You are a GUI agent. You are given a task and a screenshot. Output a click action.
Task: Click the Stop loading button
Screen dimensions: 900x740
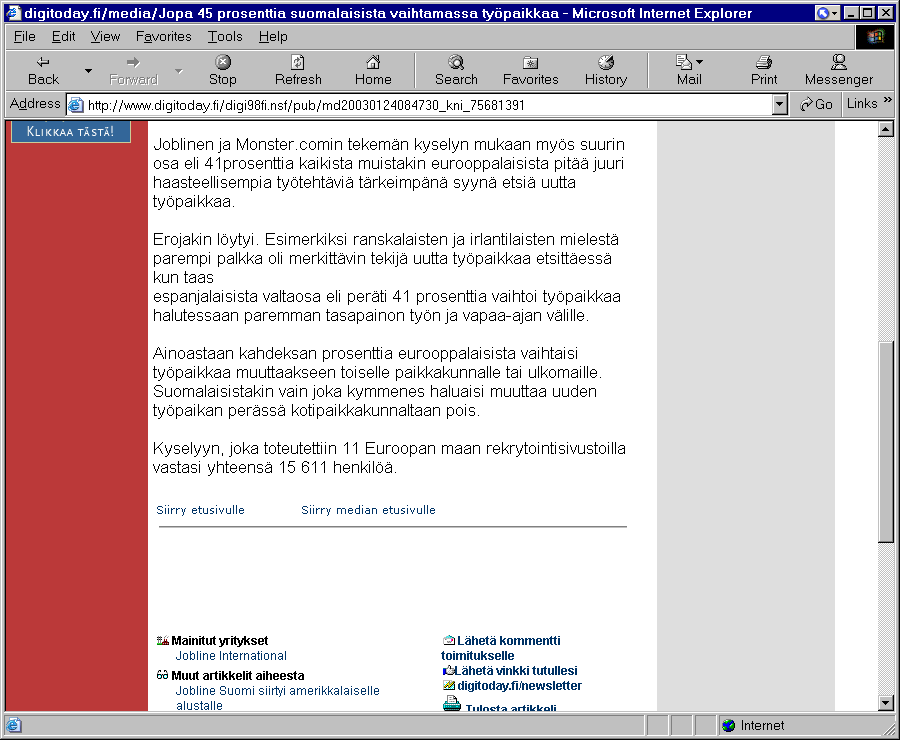tap(223, 71)
